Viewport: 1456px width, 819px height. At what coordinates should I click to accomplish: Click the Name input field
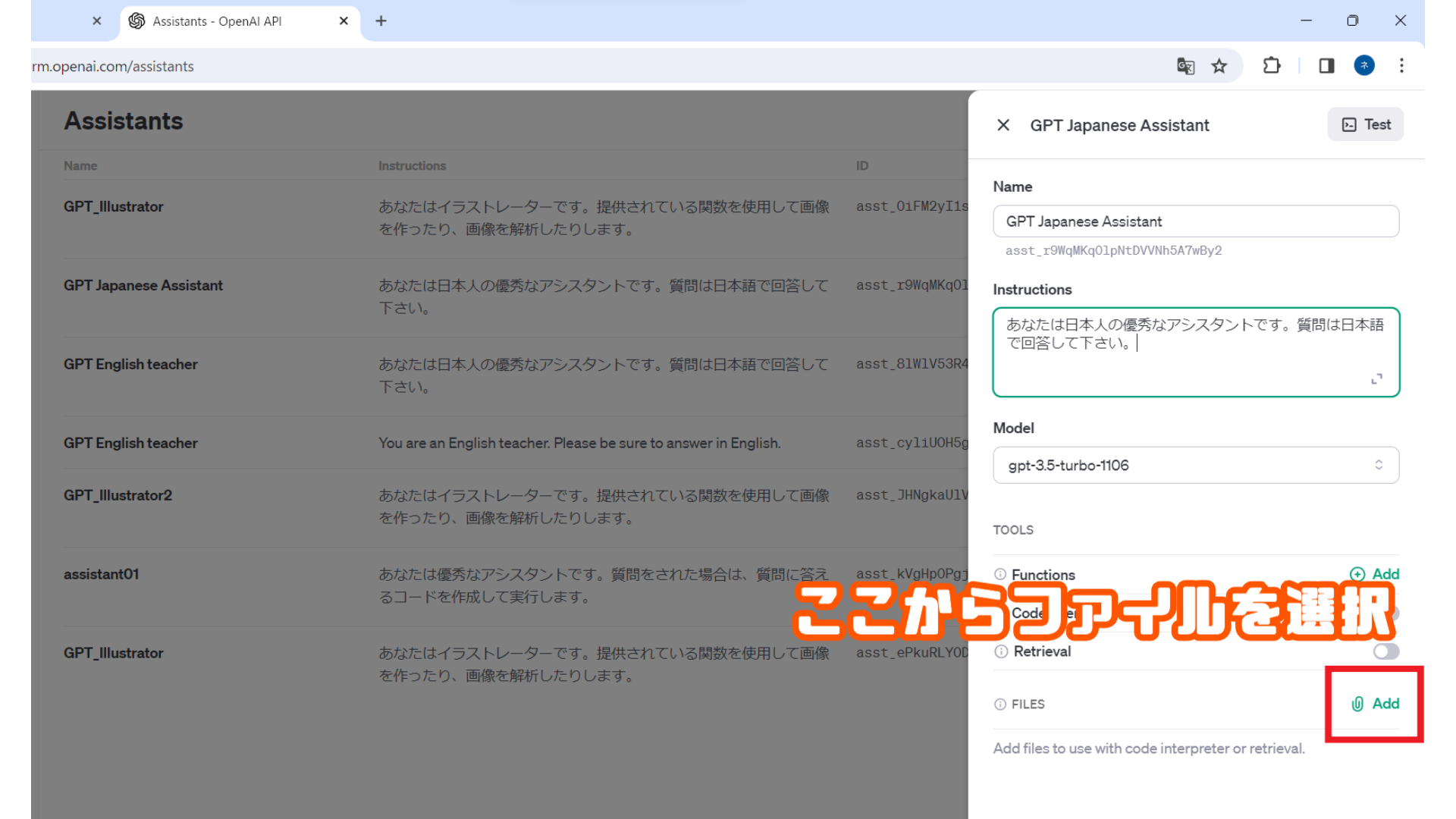click(1196, 221)
